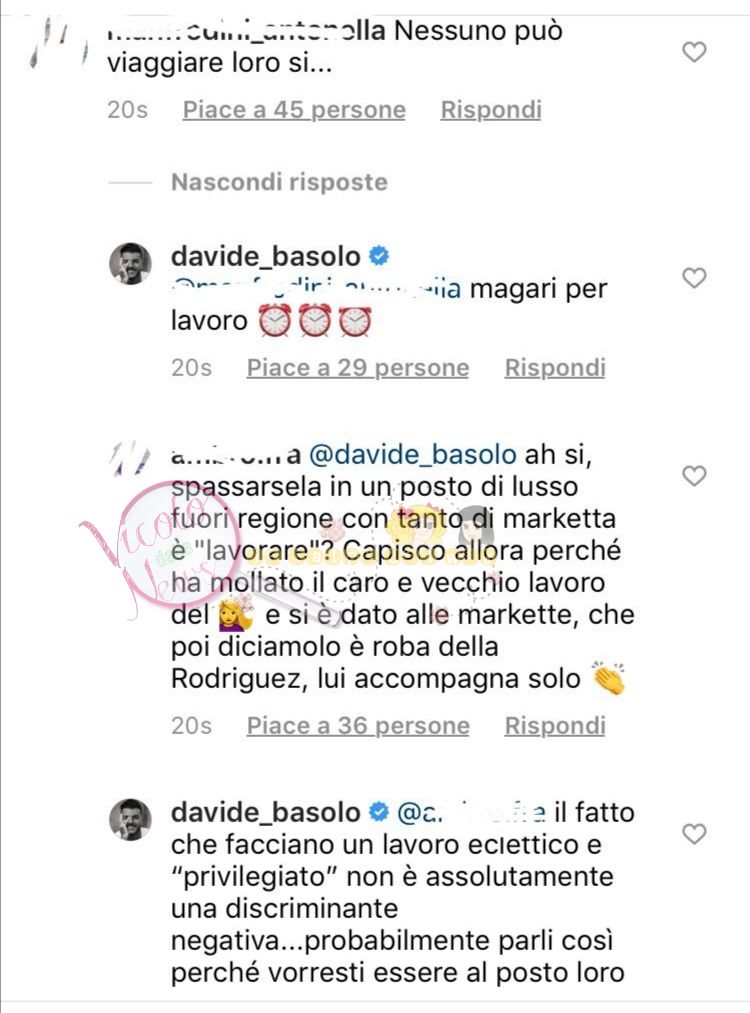View the 45 people who liked

point(294,110)
